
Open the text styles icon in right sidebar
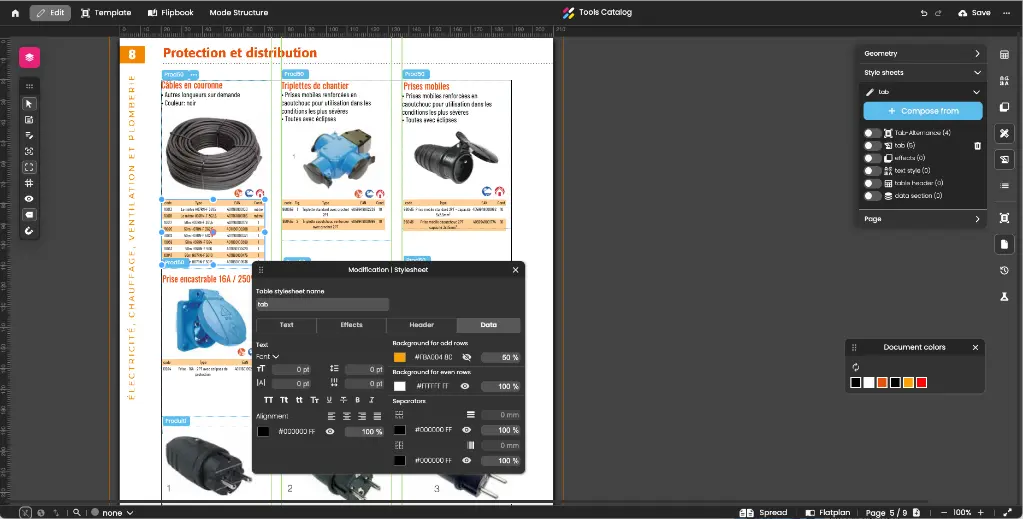[1004, 81]
